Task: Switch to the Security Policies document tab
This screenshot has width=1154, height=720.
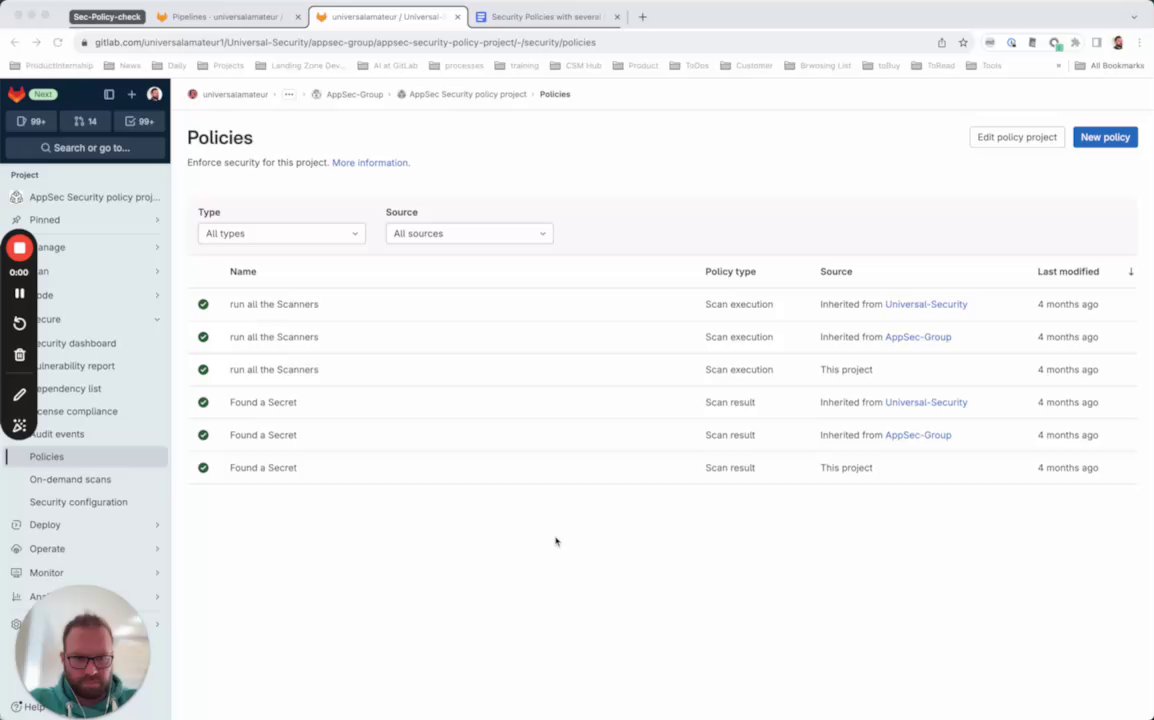Action: [545, 17]
